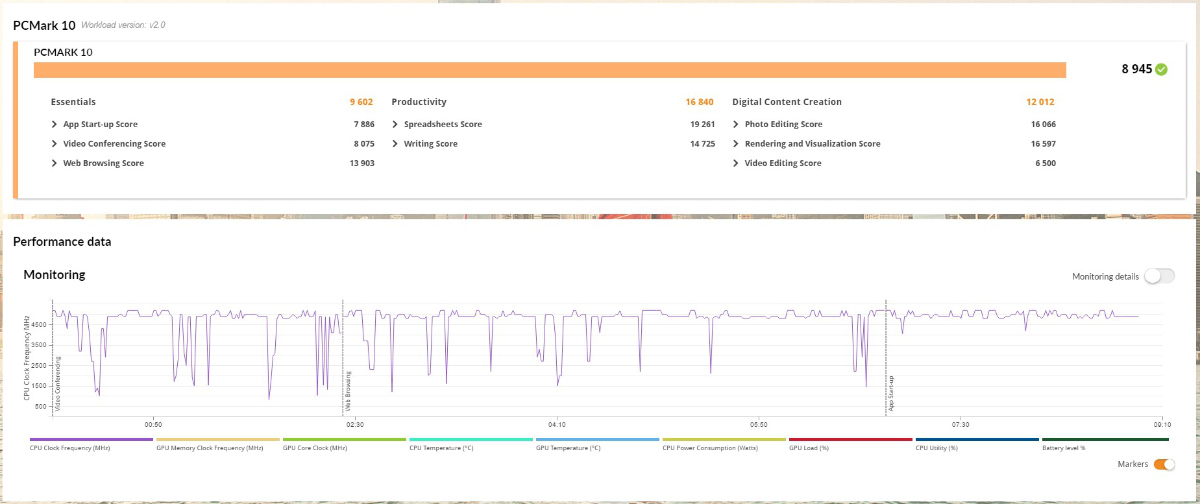Select the GPU Load legend swatch
The width and height of the screenshot is (1200, 504).
851,439
